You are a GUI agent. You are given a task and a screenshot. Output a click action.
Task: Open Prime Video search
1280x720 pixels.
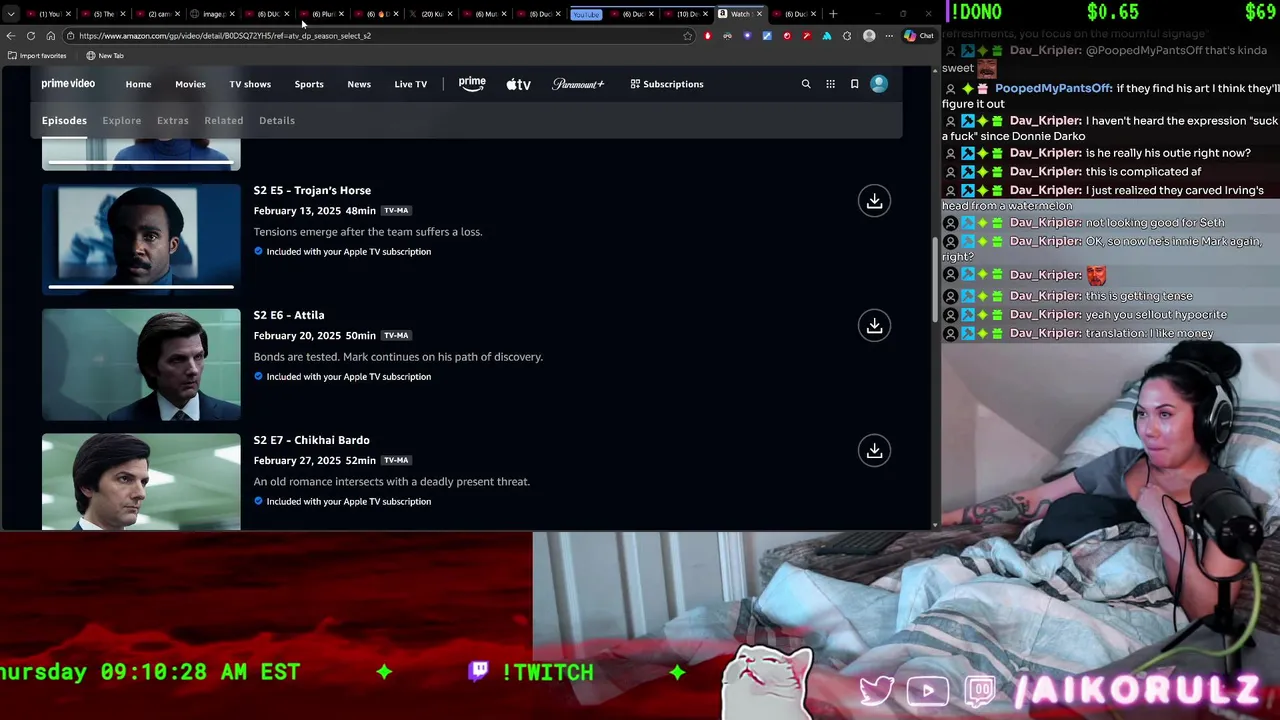(x=806, y=84)
